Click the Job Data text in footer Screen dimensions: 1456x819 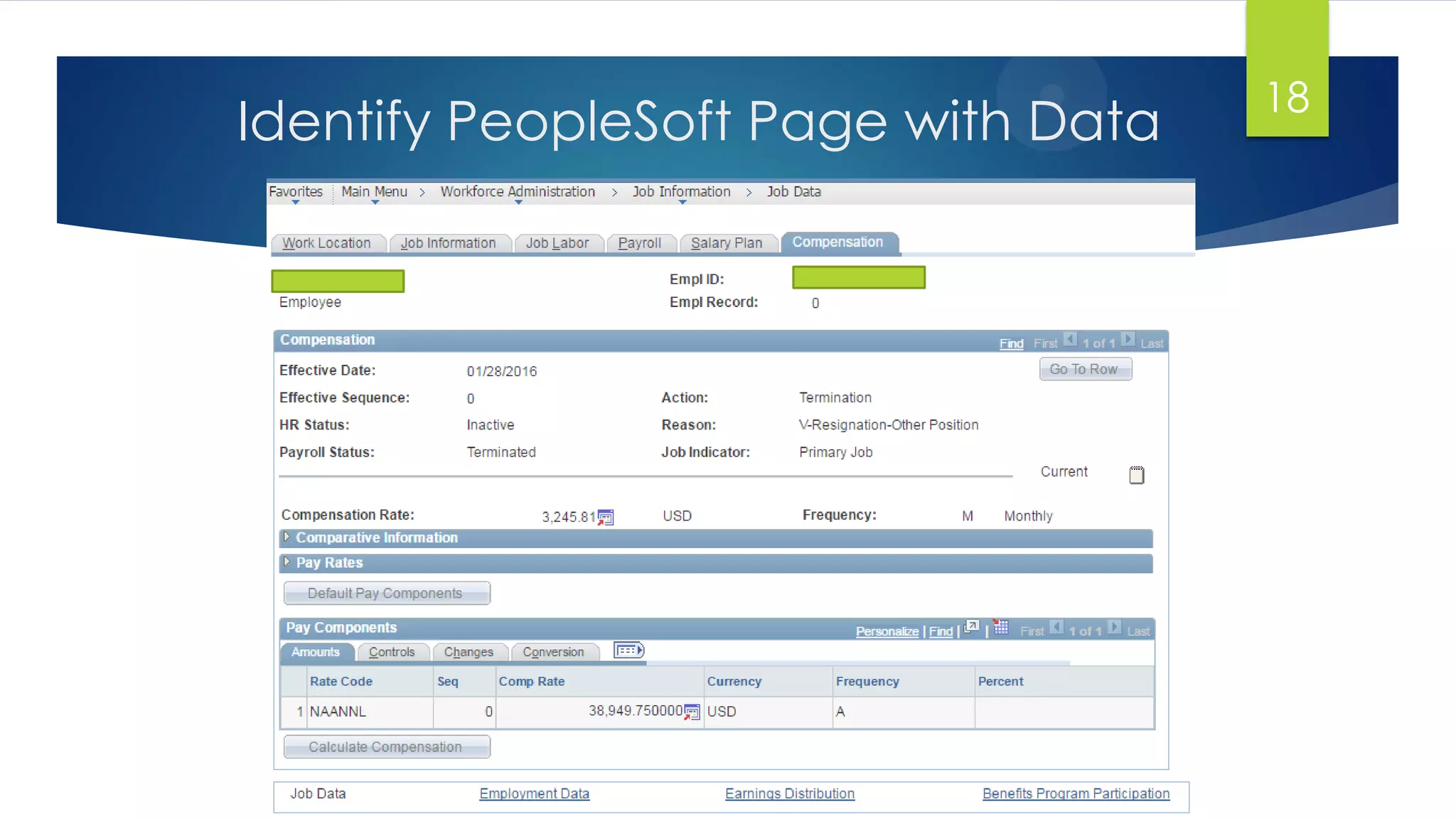(318, 793)
